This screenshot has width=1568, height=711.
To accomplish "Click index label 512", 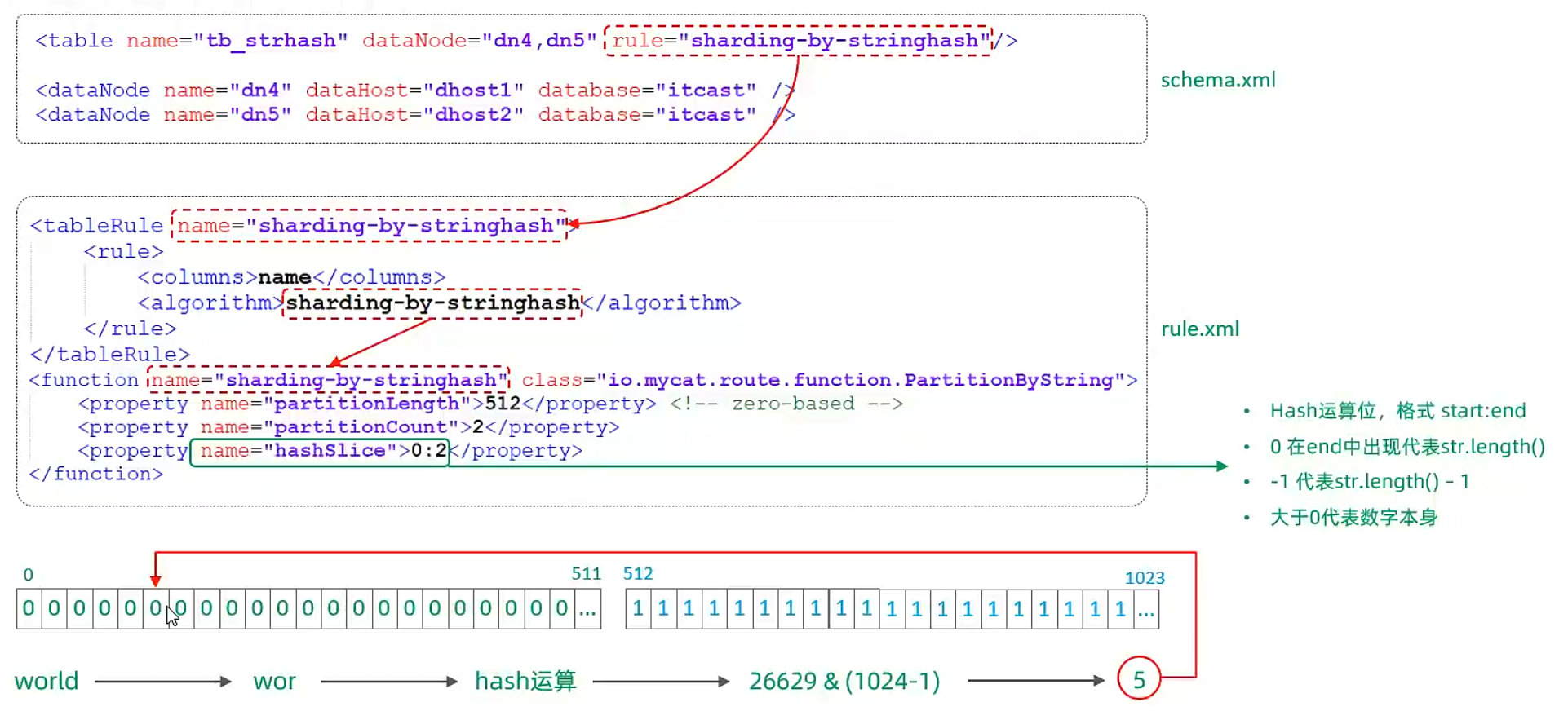I will point(638,574).
